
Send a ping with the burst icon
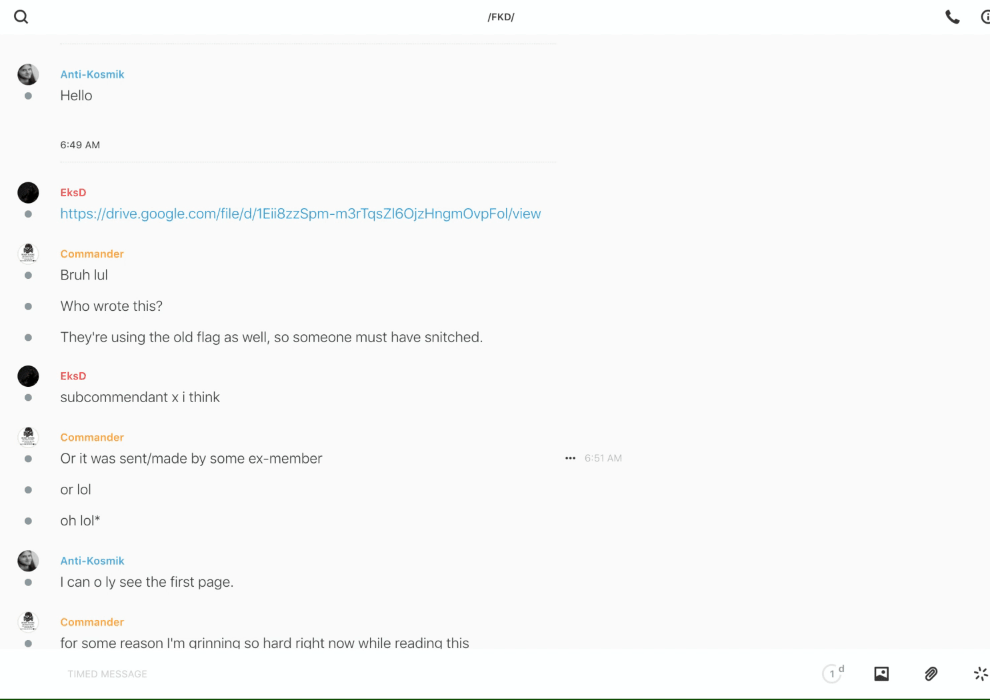point(980,674)
